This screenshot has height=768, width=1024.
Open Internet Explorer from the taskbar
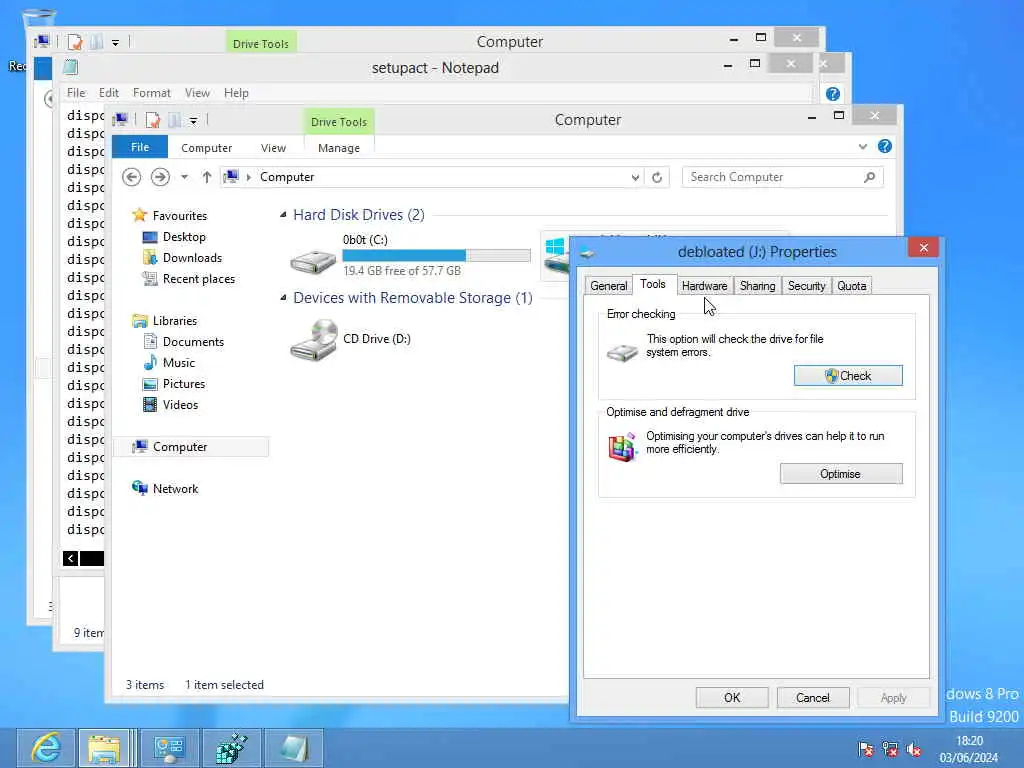[x=46, y=748]
